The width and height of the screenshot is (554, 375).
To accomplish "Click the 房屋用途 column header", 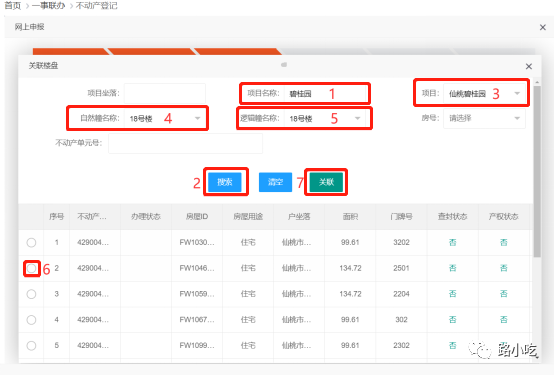I will [x=248, y=216].
